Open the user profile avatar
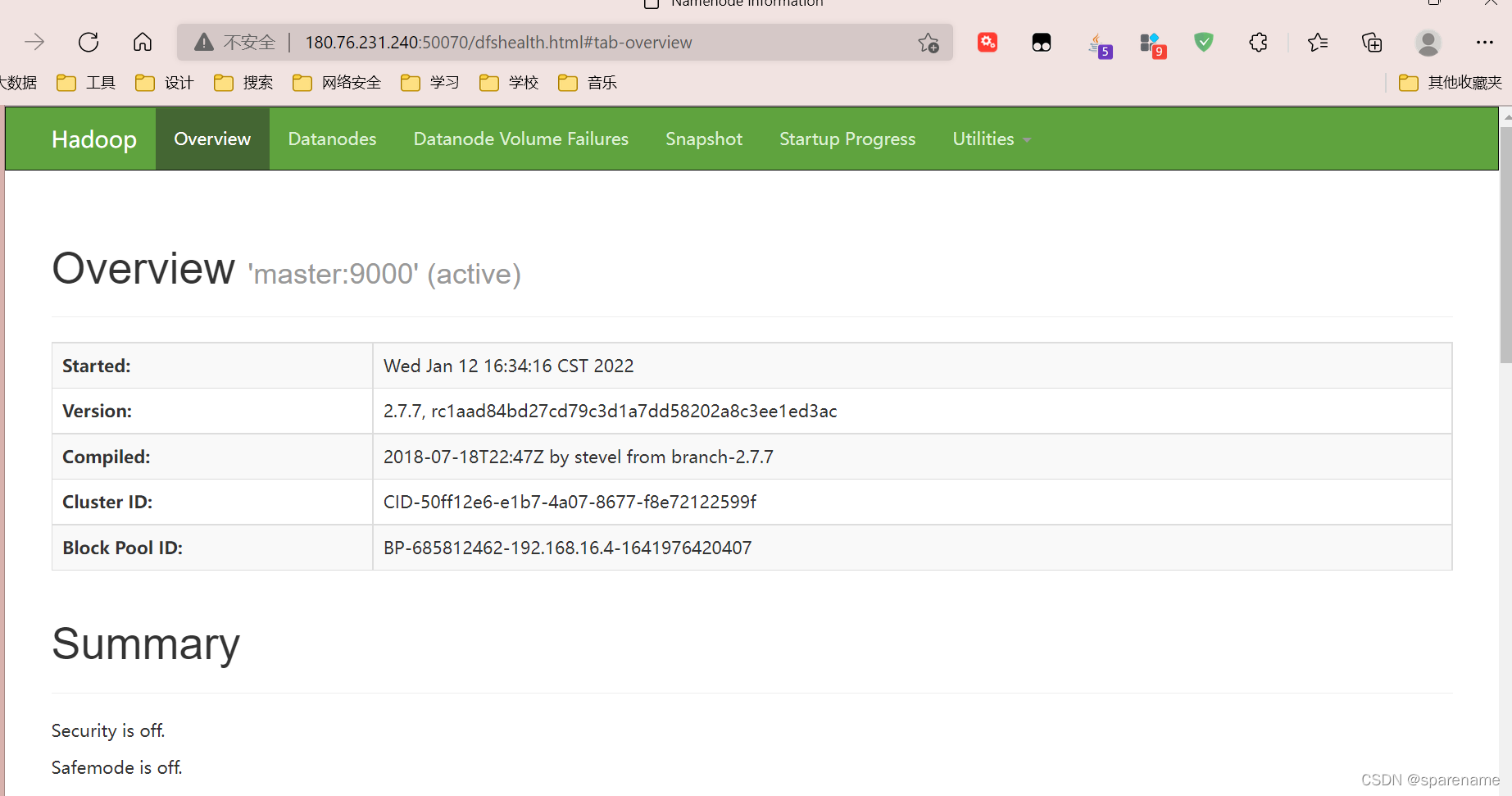 click(1428, 43)
